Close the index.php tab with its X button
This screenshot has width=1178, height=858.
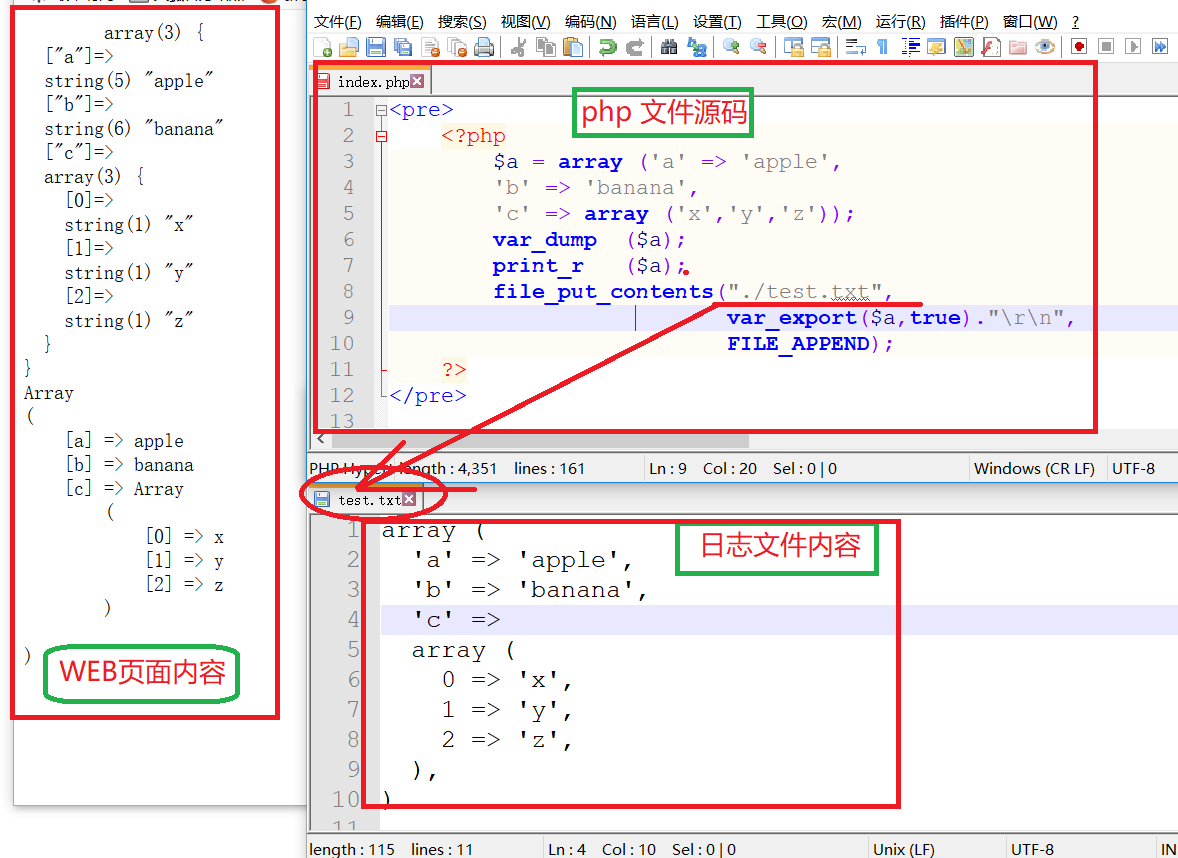417,82
